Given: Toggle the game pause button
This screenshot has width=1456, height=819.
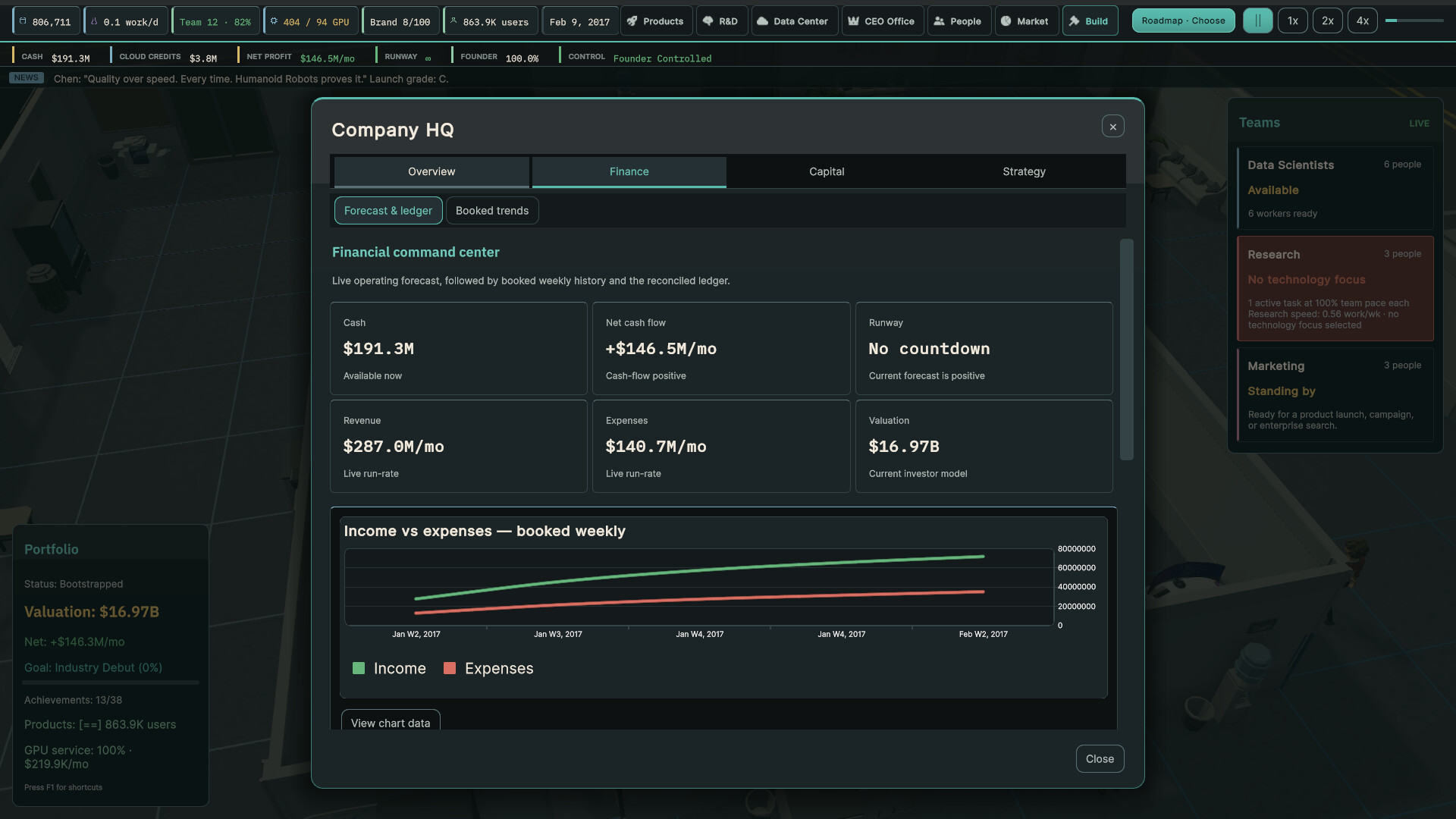Looking at the screenshot, I should [1257, 20].
